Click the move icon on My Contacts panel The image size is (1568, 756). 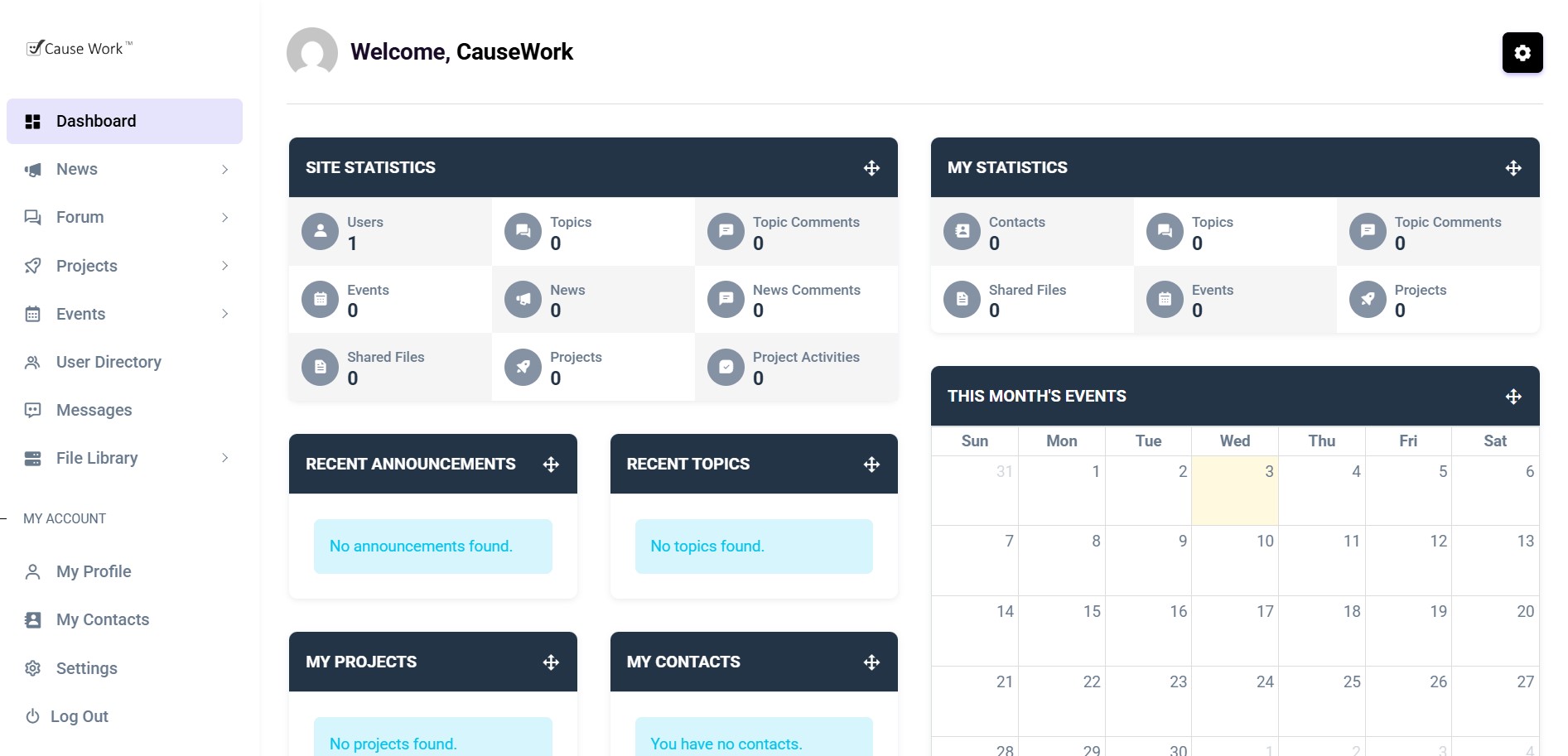point(871,662)
